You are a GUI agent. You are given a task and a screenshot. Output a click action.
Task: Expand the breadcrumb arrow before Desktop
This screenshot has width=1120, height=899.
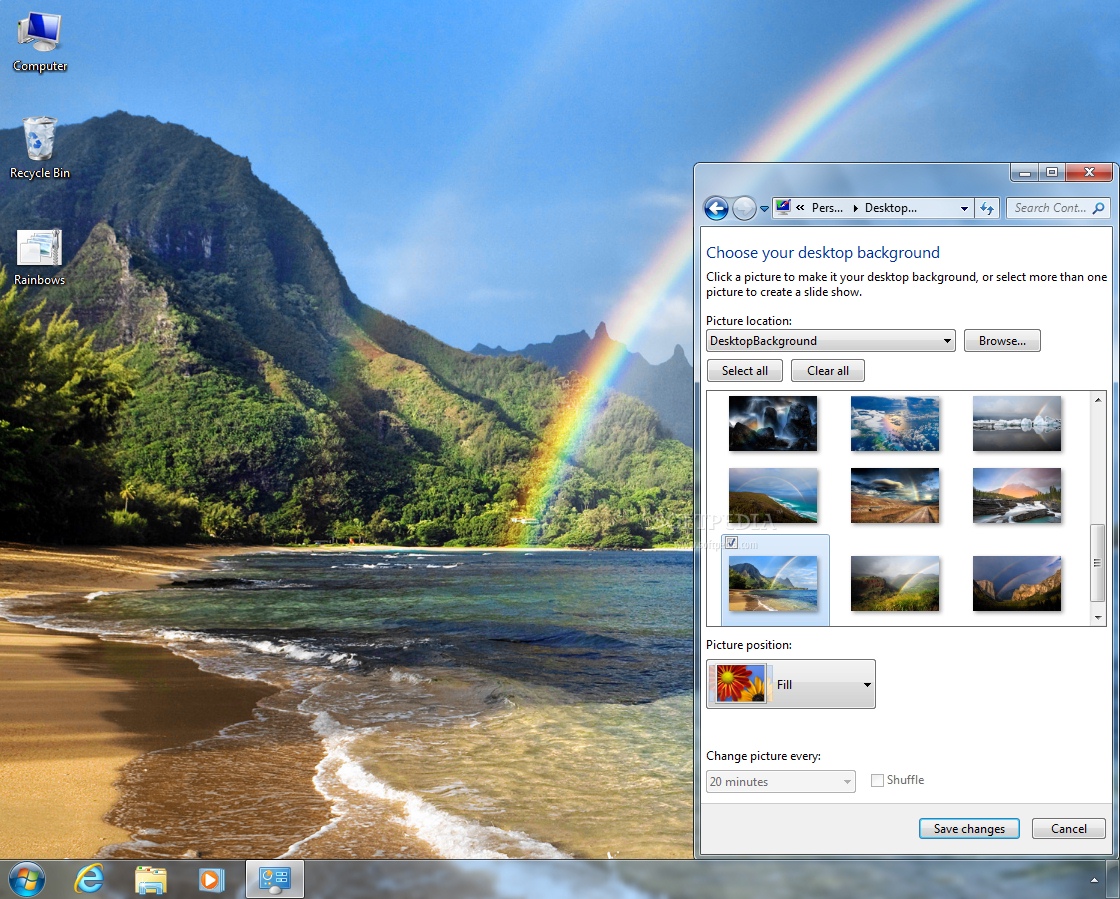[x=855, y=208]
